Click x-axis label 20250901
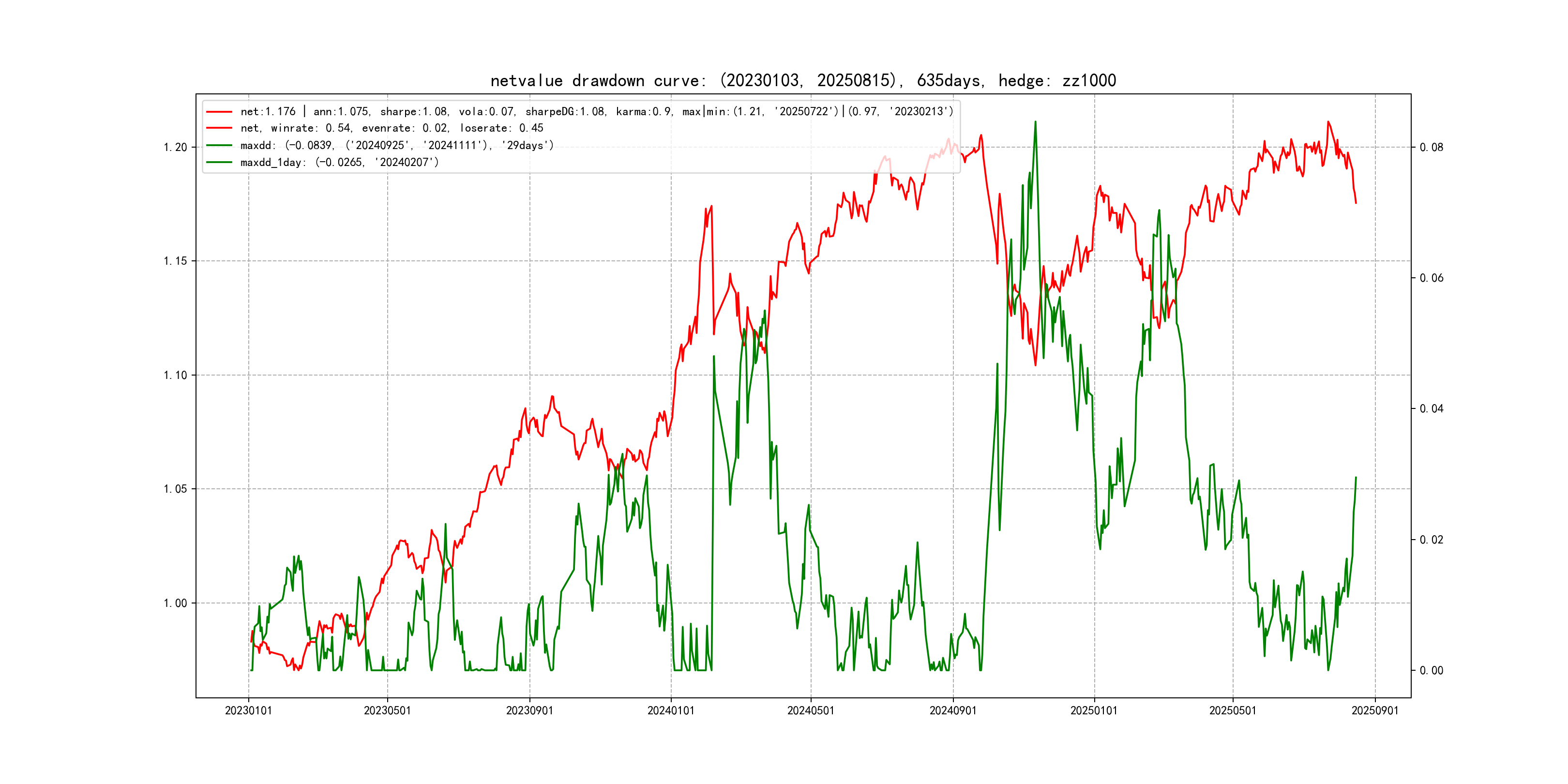Screen dimensions: 1568x784 (1375, 710)
